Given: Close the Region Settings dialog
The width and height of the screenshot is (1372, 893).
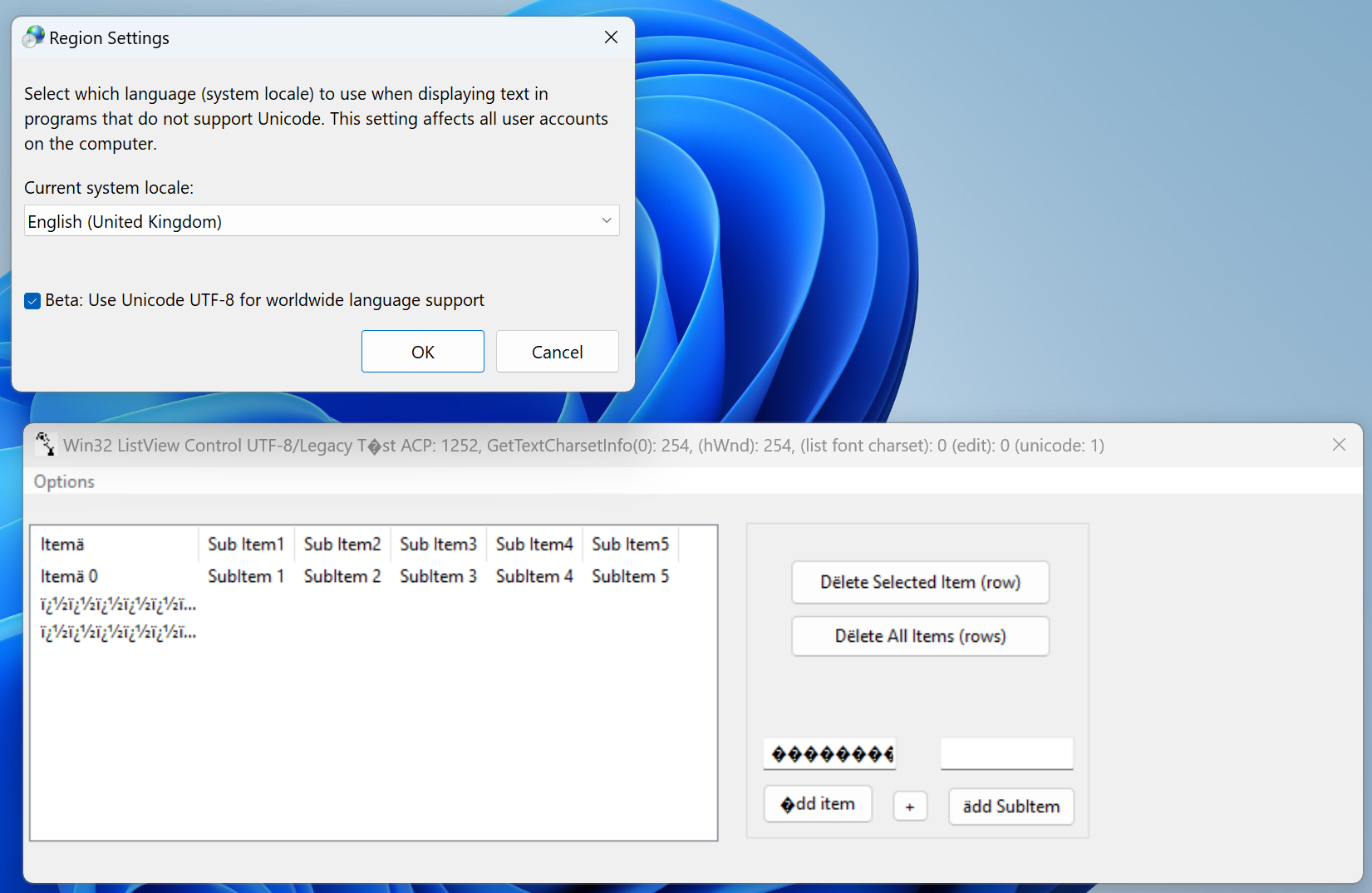Looking at the screenshot, I should [x=611, y=37].
